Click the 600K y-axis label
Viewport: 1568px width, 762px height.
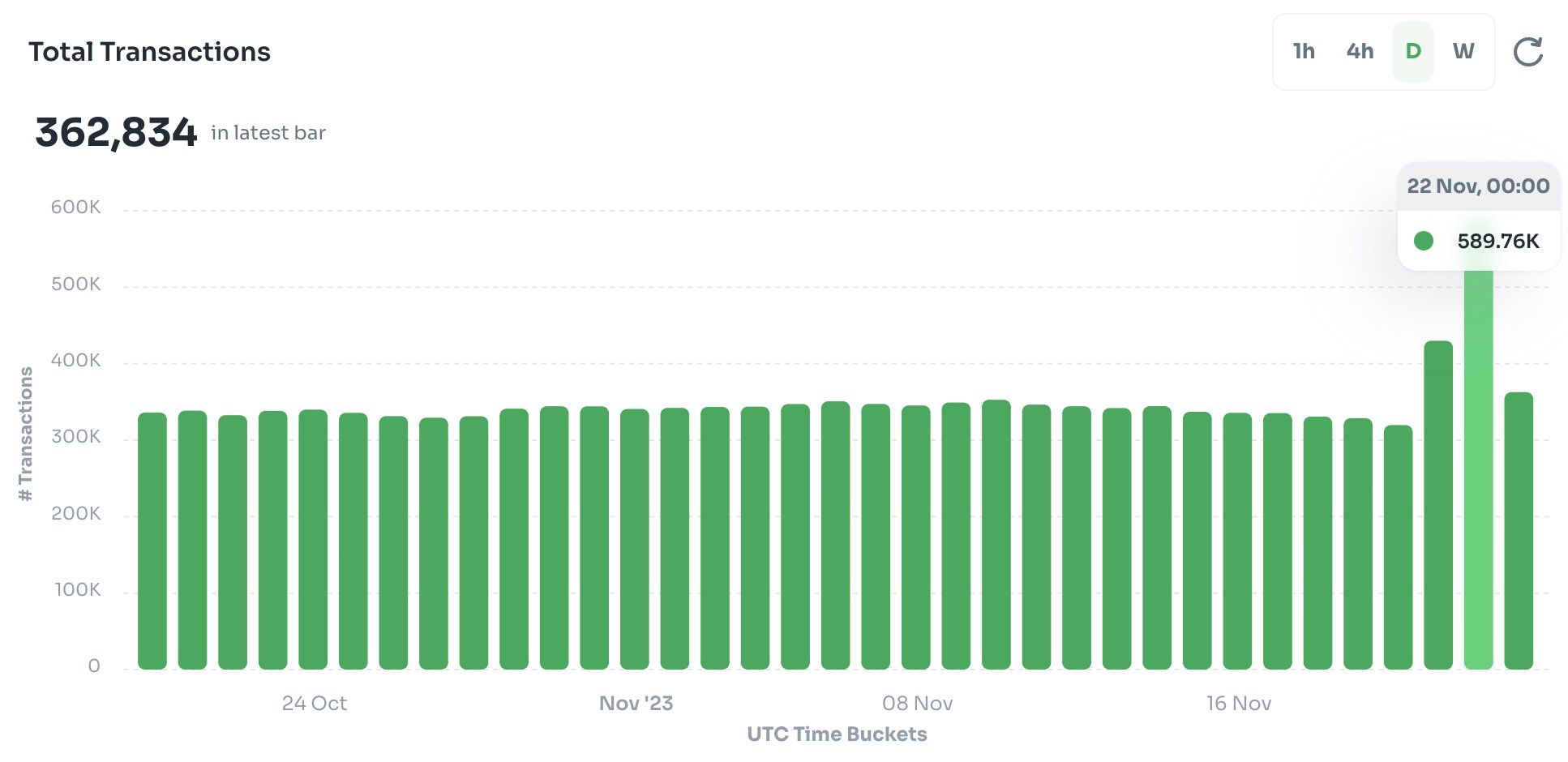tap(75, 208)
